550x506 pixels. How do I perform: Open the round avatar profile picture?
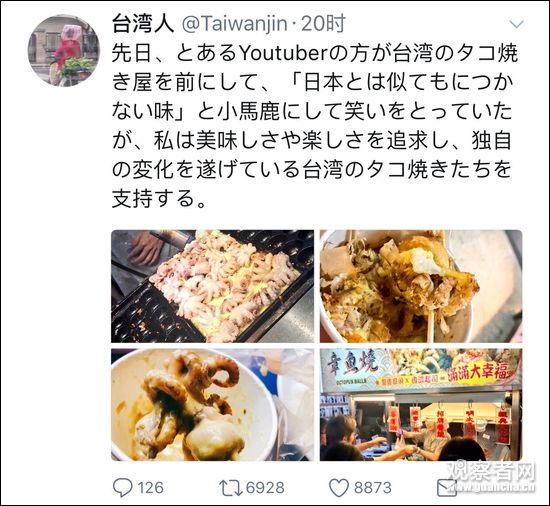click(64, 50)
